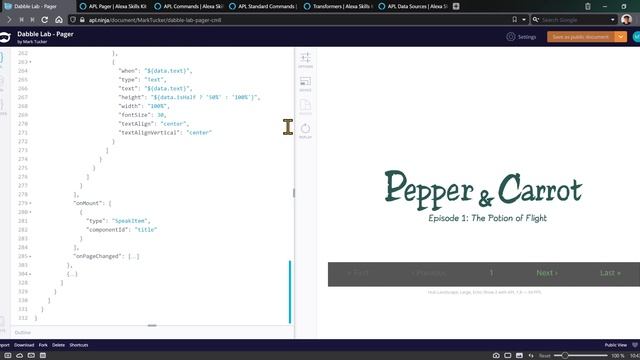Screen dimensions: 640x360
Task: Click the address bar URL
Action: pos(155,20)
